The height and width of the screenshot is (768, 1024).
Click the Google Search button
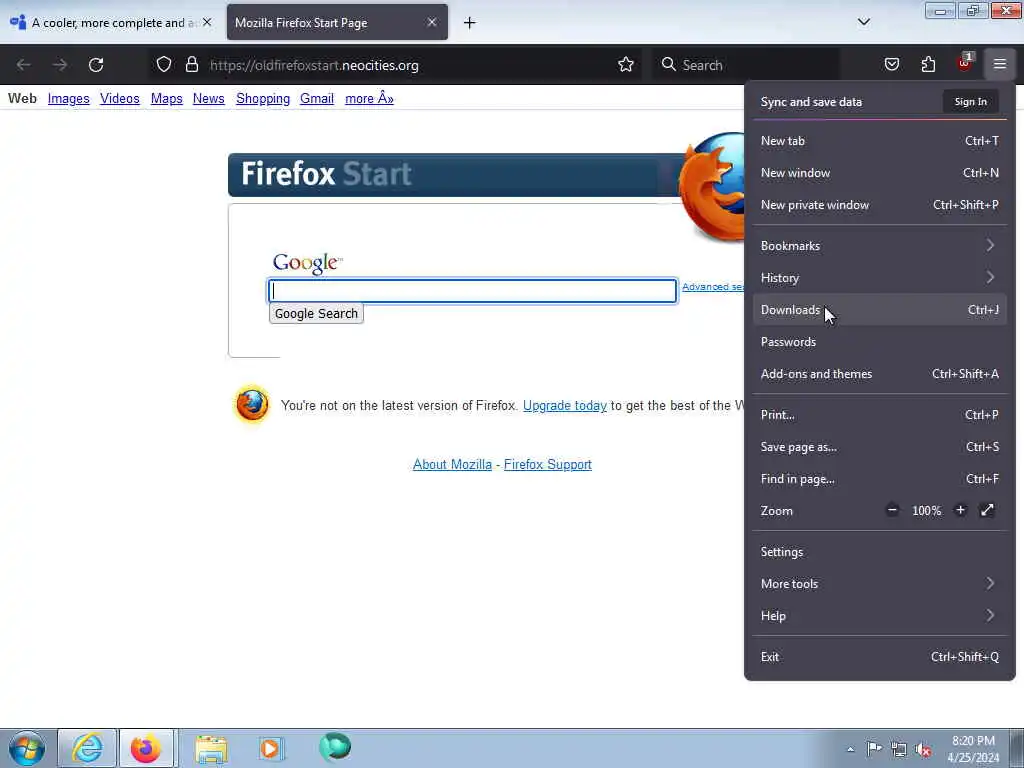click(x=316, y=313)
